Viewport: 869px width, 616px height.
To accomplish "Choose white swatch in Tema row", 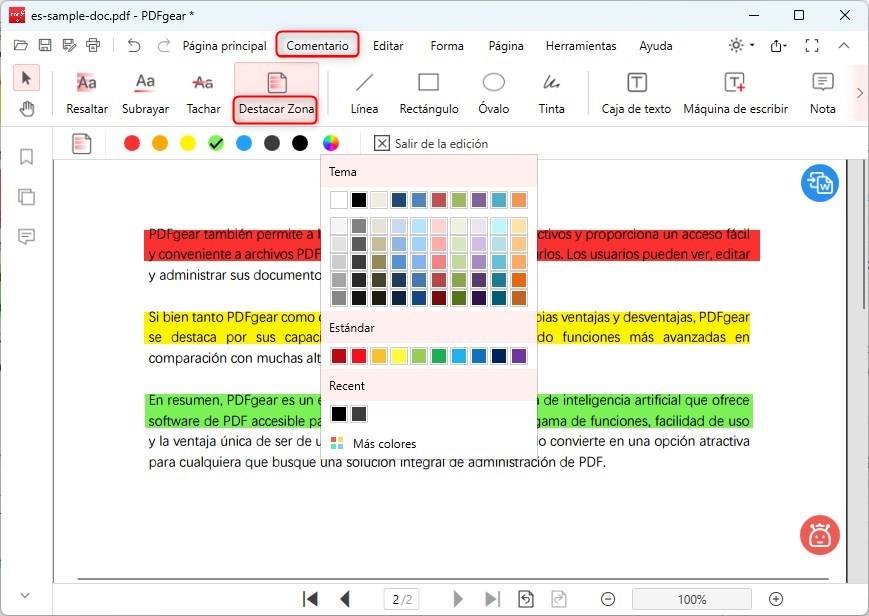I will (x=339, y=200).
